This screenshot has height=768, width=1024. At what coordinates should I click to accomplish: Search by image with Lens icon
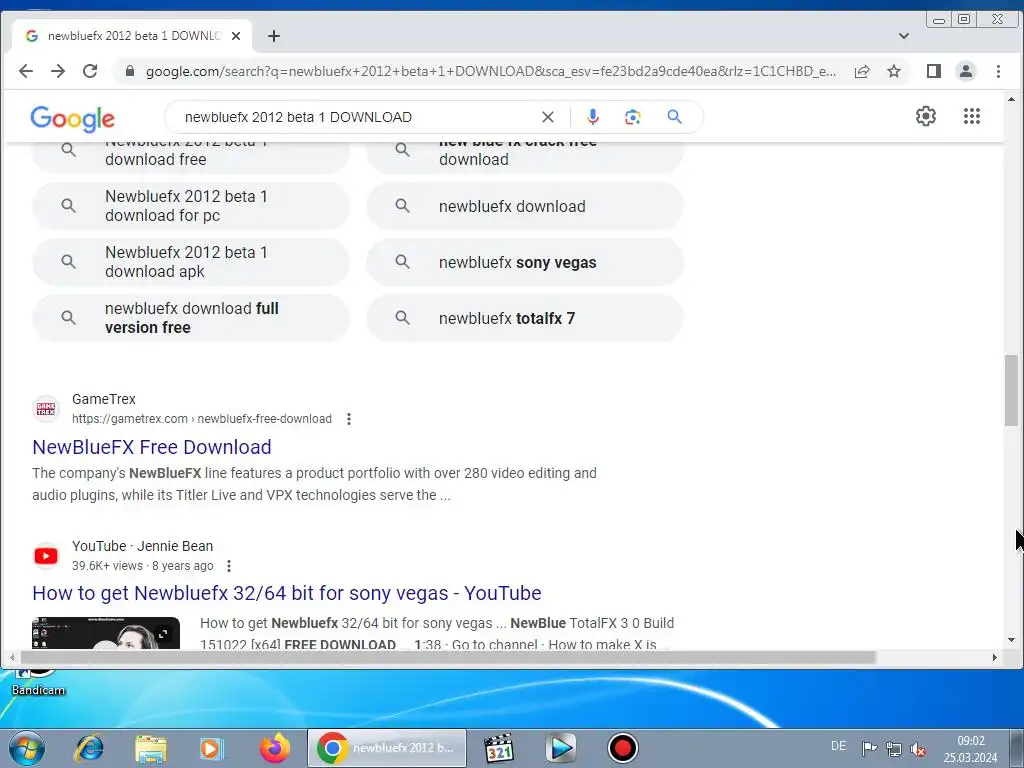click(x=632, y=117)
